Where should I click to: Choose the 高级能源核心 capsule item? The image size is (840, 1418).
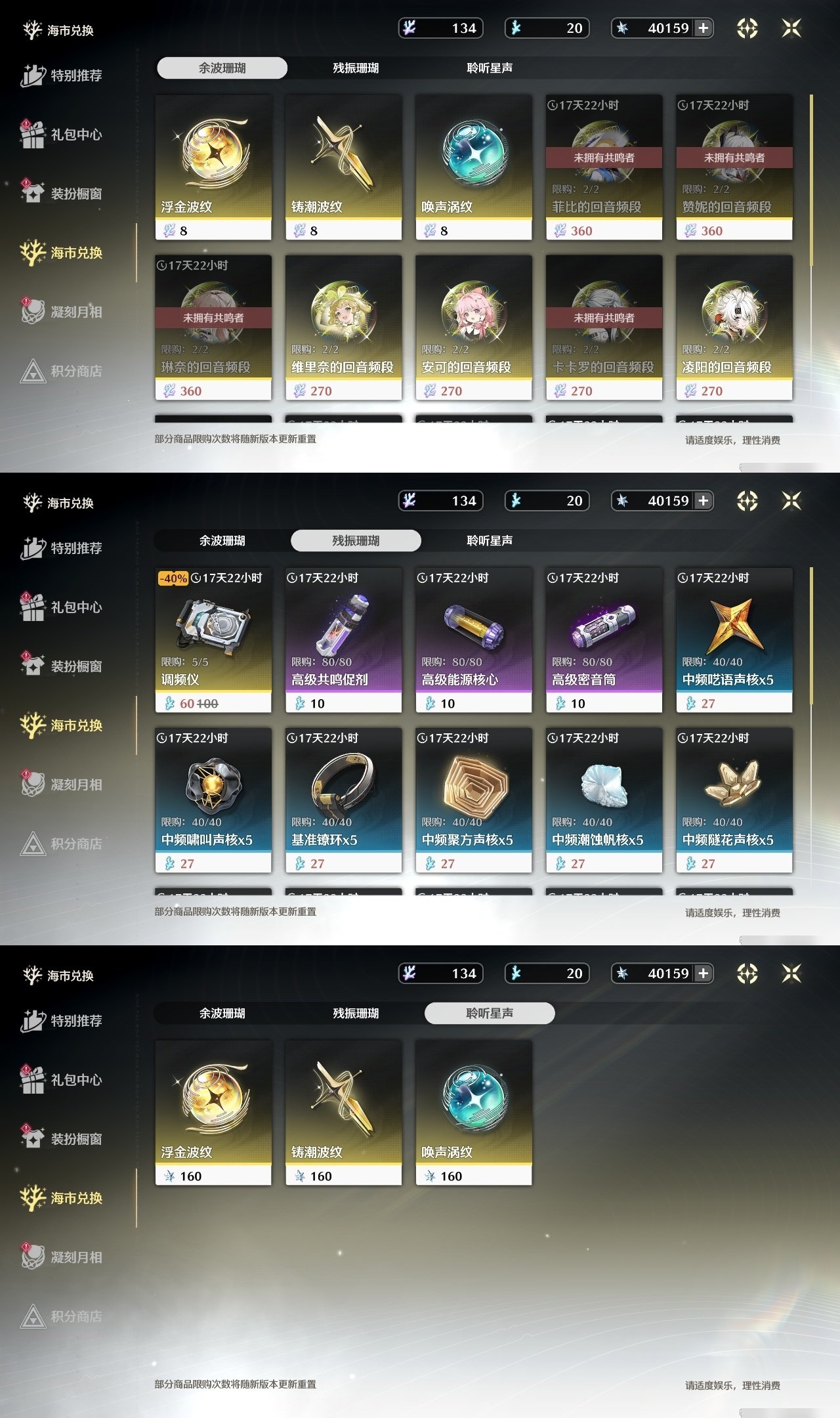(473, 640)
